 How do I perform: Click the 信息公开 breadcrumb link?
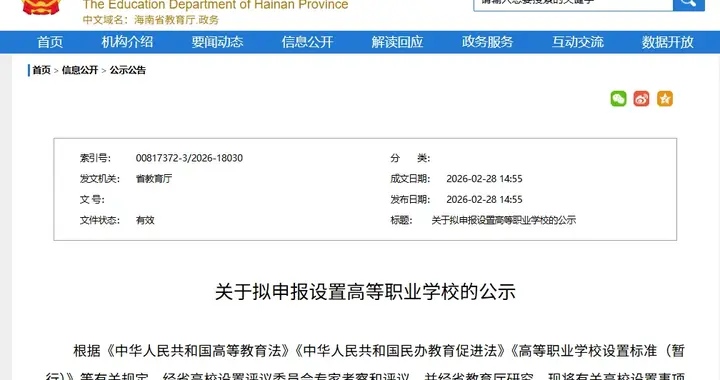tap(80, 70)
